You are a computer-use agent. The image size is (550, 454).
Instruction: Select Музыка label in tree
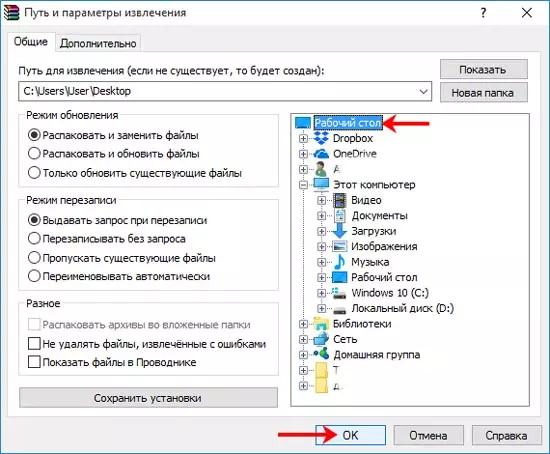click(x=370, y=262)
